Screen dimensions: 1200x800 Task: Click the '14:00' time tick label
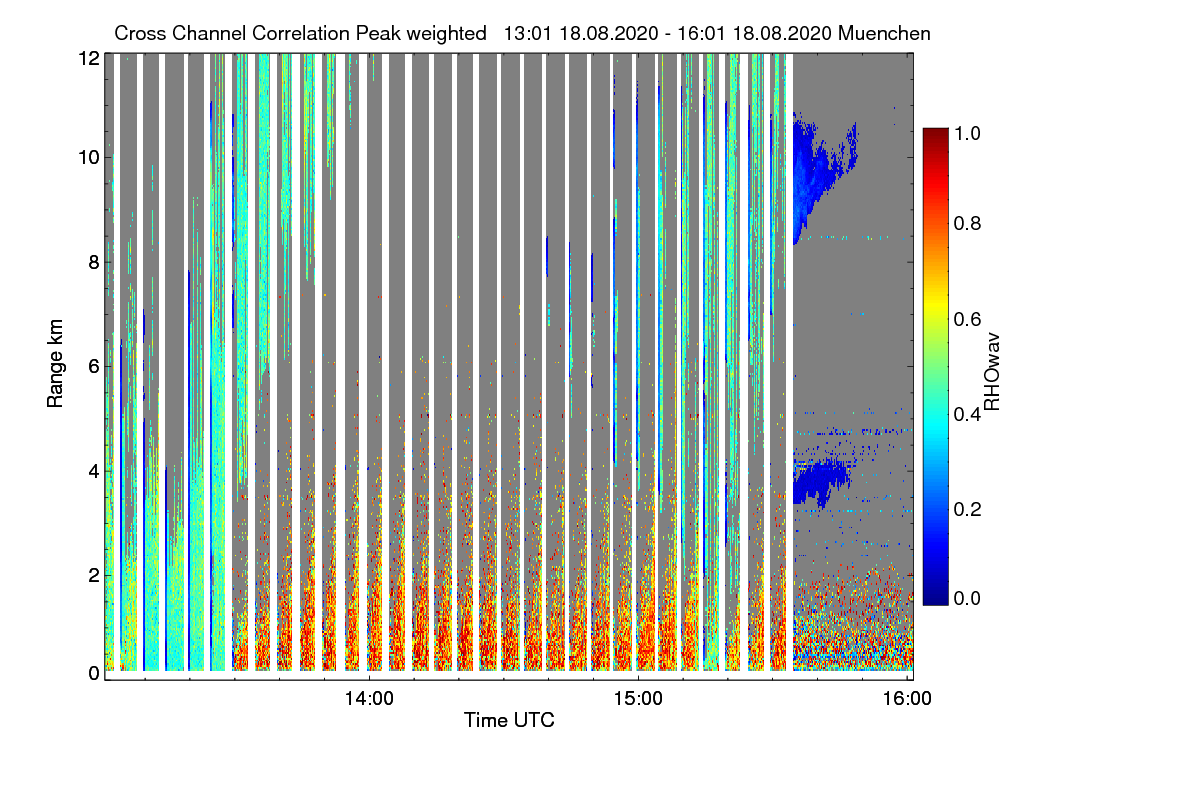pos(369,697)
